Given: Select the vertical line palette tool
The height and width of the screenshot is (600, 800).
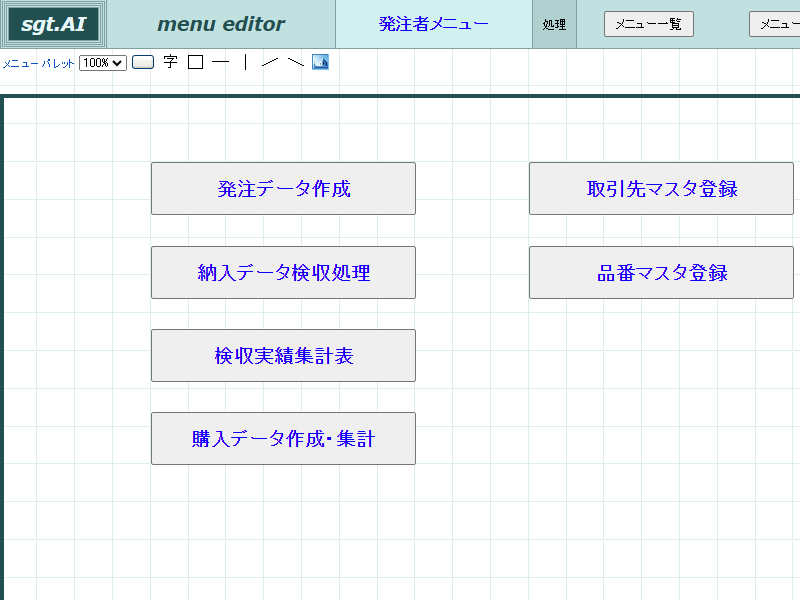Looking at the screenshot, I should (245, 62).
